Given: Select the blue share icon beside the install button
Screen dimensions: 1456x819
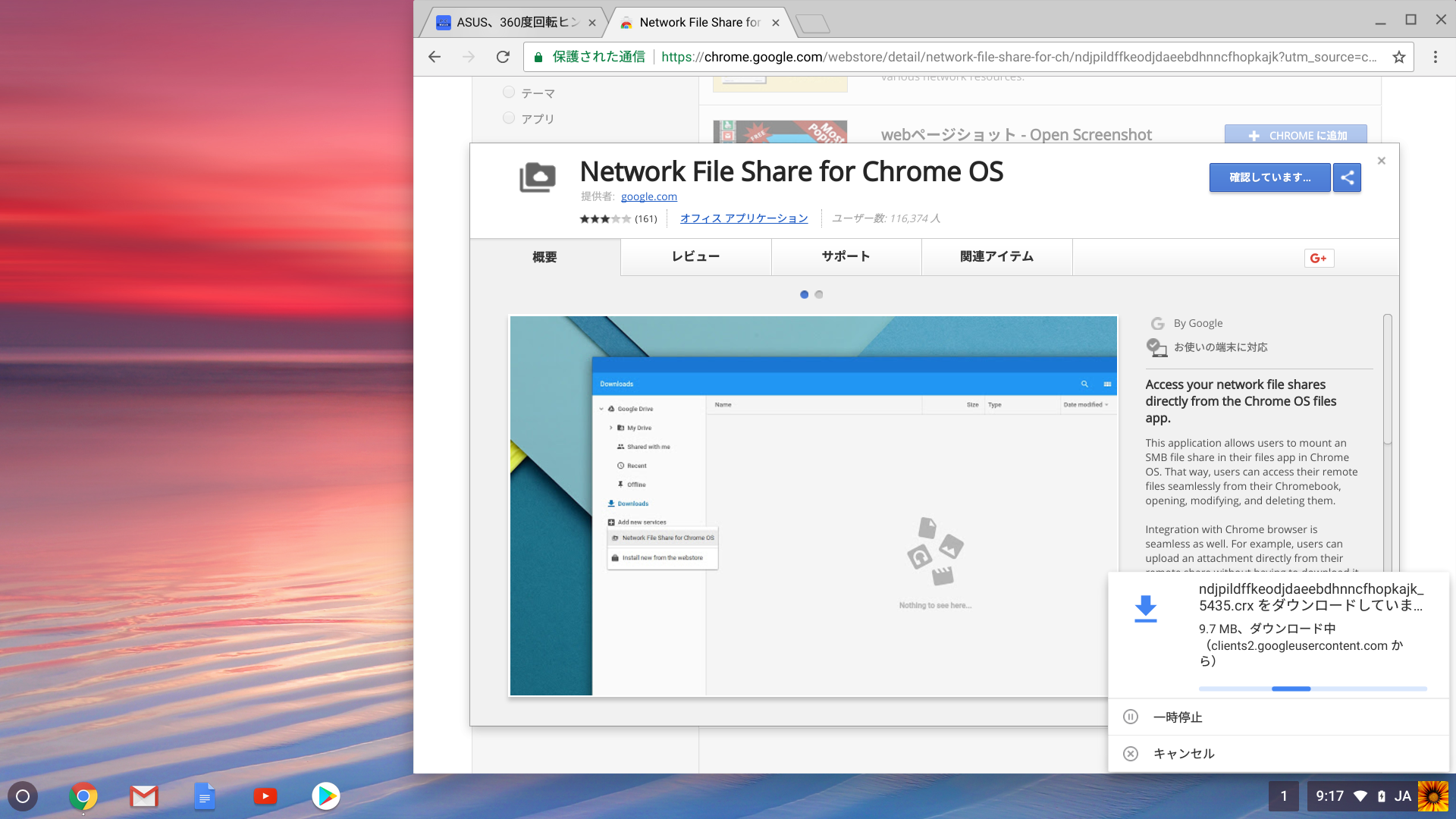Looking at the screenshot, I should point(1347,177).
